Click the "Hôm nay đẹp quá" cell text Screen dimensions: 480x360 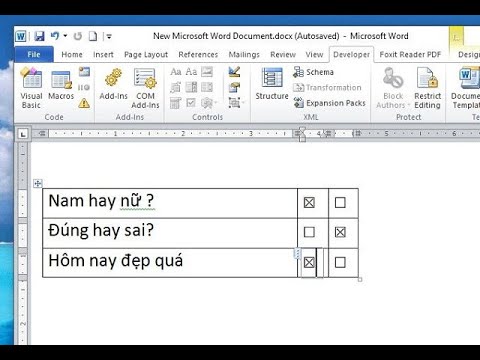pos(116,261)
